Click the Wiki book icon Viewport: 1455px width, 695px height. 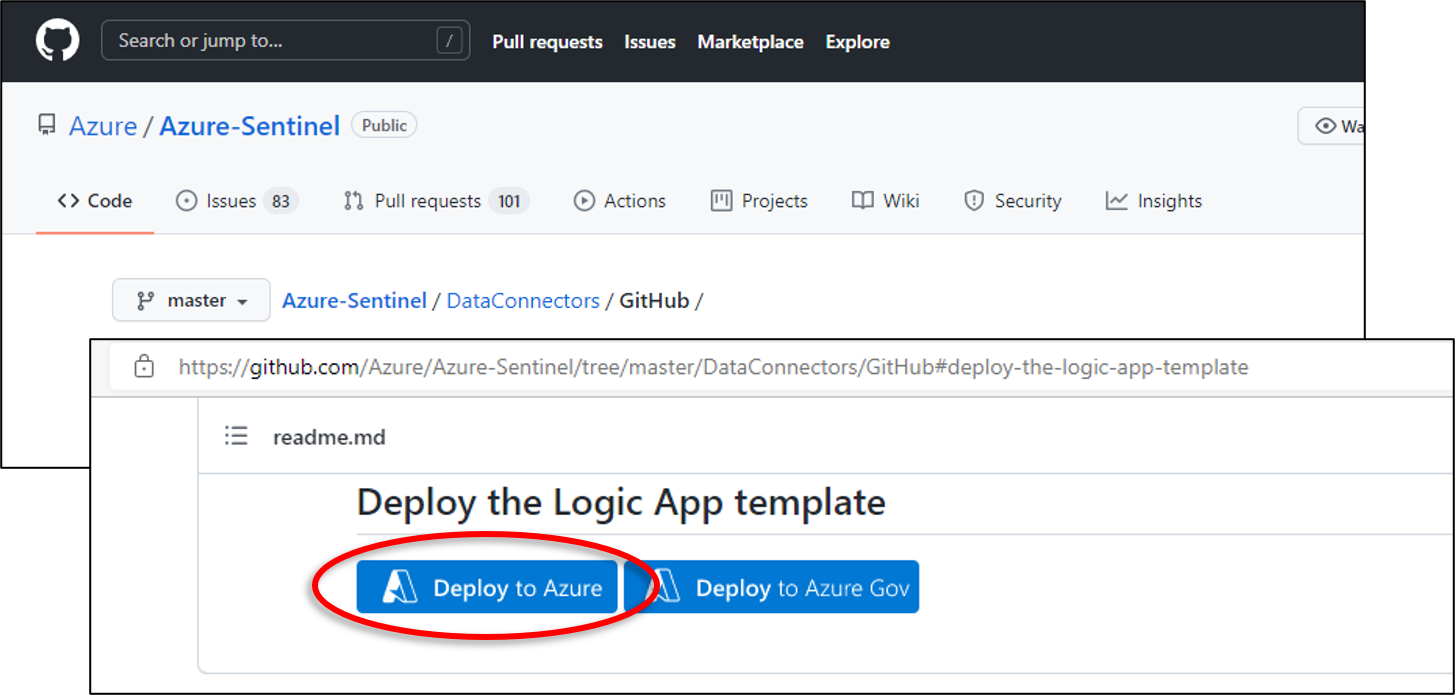(x=862, y=200)
